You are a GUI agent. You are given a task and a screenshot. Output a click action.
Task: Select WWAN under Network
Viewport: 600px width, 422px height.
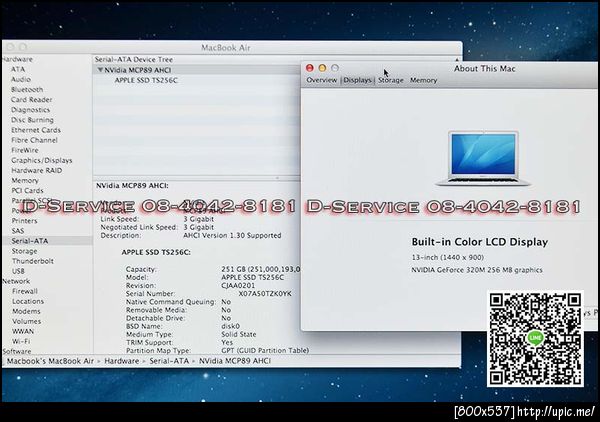pos(23,331)
